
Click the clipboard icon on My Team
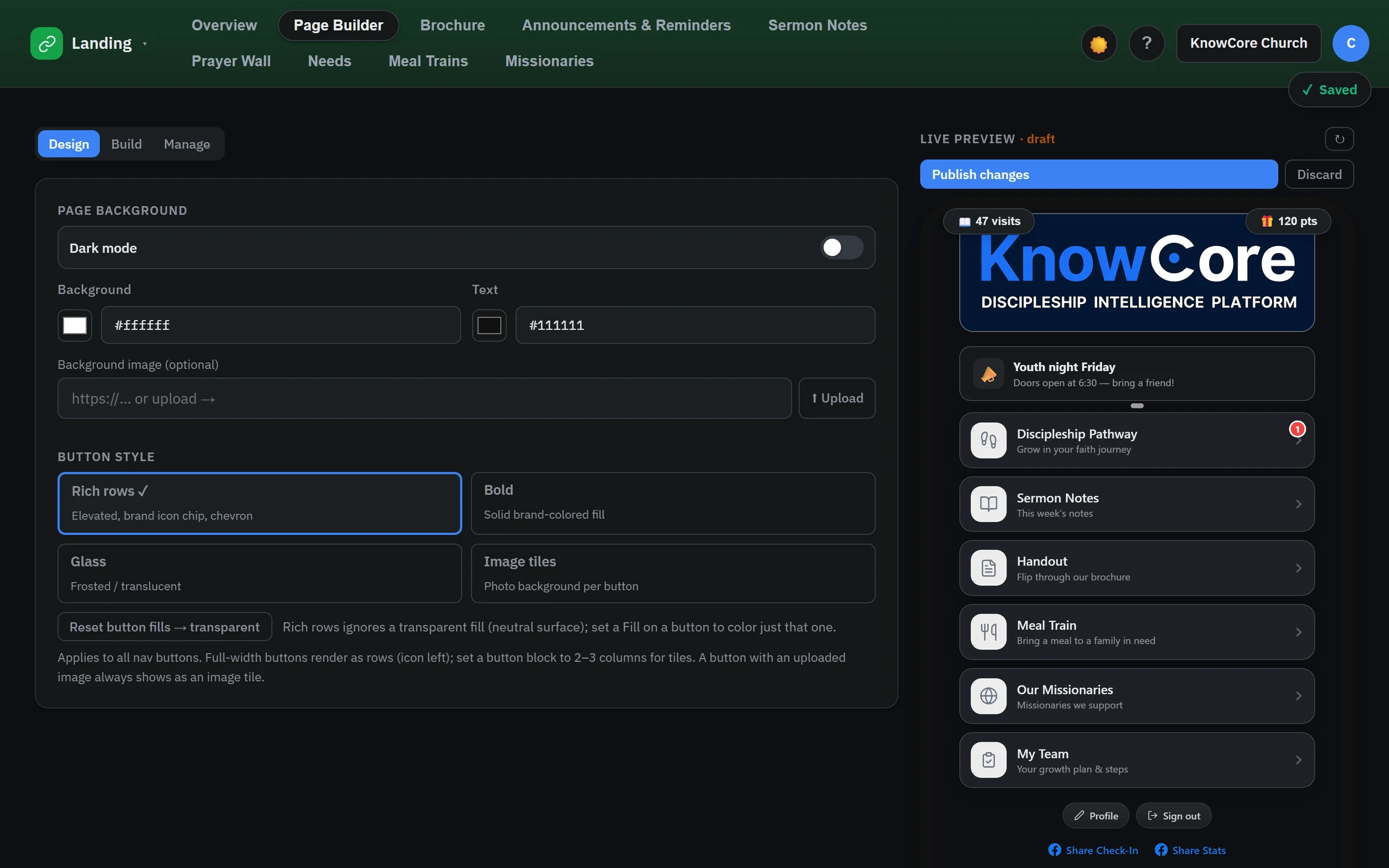point(989,760)
